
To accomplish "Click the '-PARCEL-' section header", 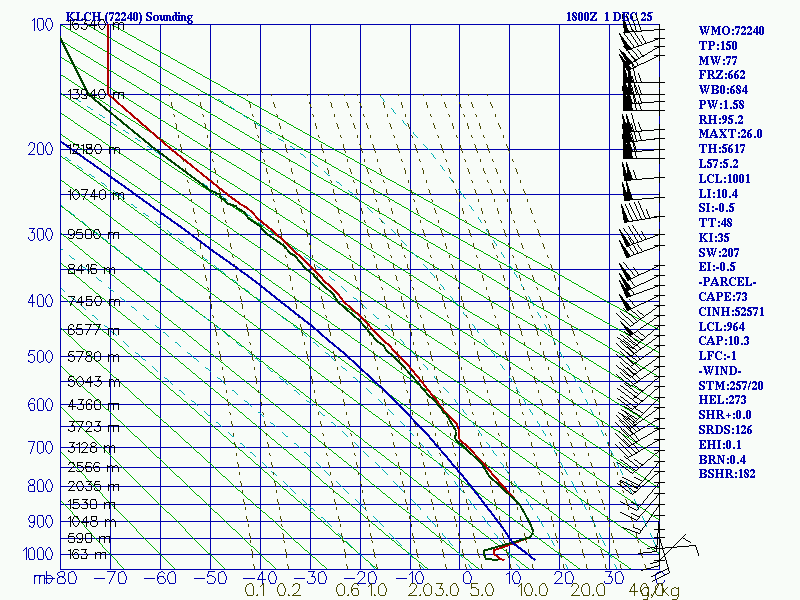I will pyautogui.click(x=727, y=282).
